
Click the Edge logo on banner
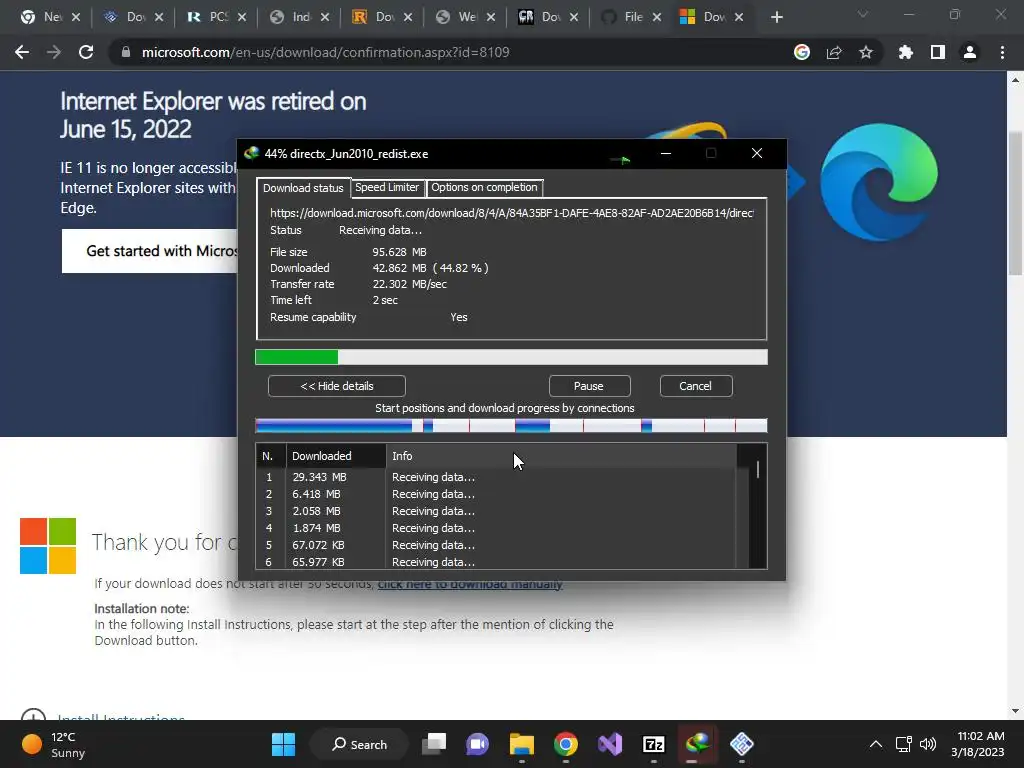878,182
